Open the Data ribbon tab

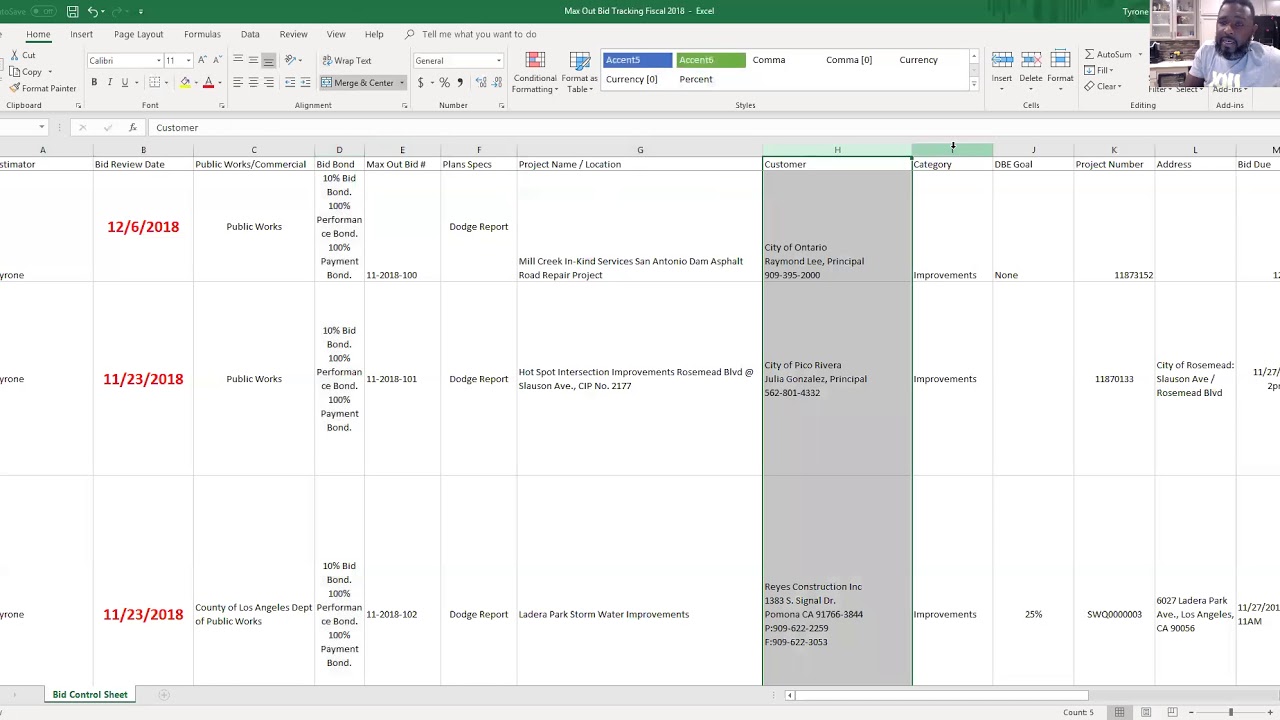click(250, 34)
